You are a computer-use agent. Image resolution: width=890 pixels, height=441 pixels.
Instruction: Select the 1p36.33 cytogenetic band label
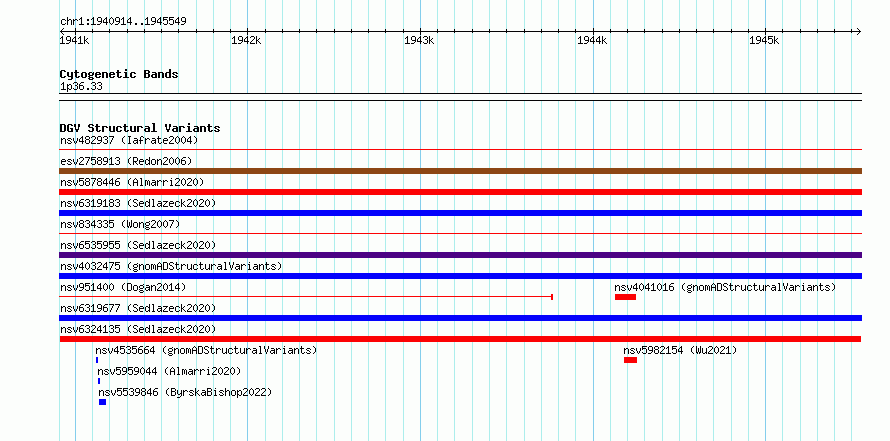81,87
